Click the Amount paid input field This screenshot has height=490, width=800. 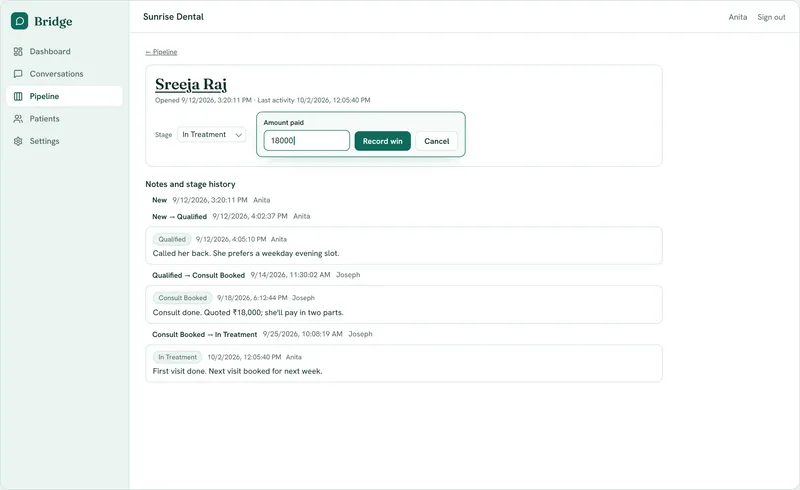tap(307, 140)
